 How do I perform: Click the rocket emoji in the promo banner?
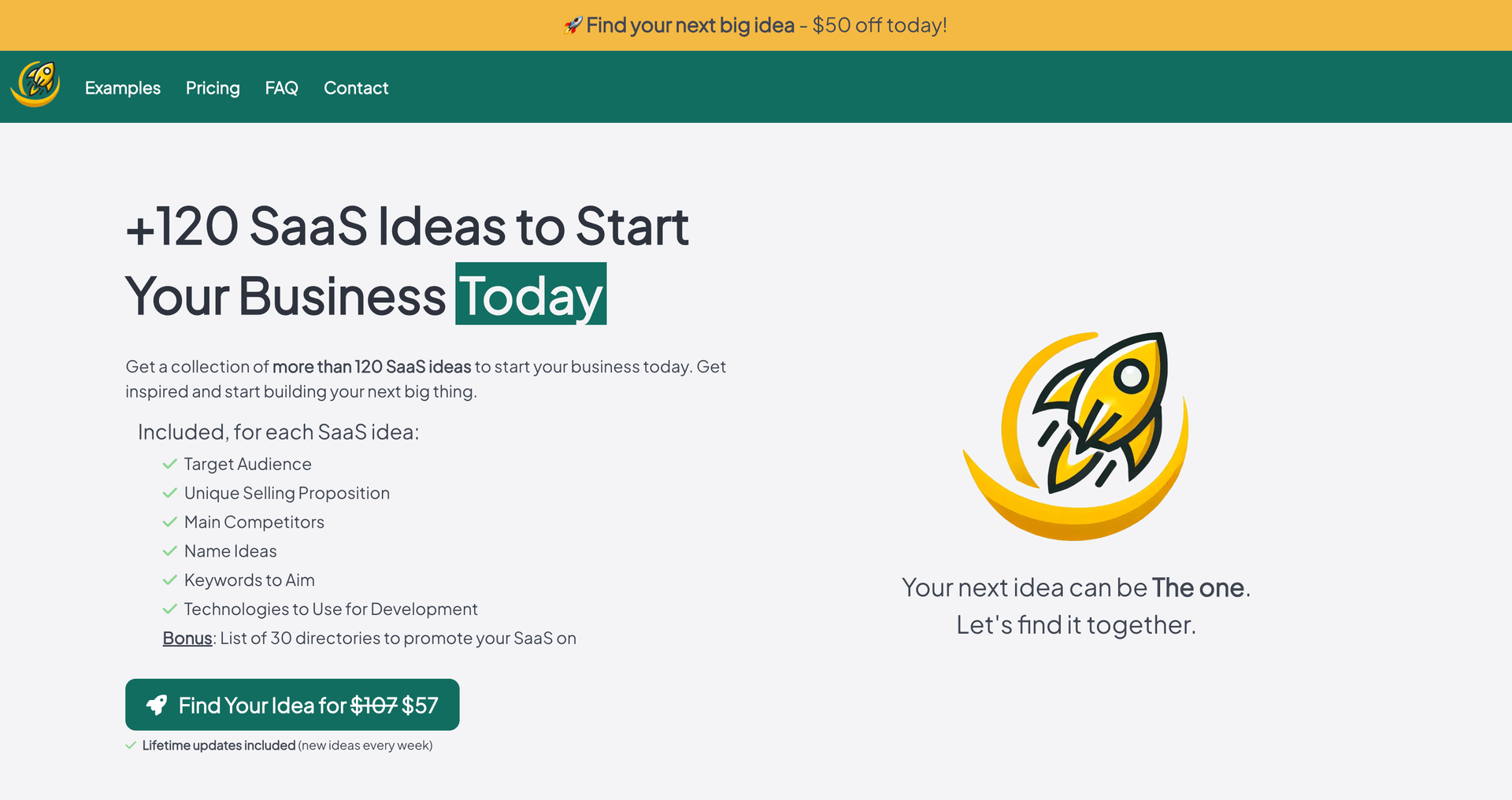[573, 25]
